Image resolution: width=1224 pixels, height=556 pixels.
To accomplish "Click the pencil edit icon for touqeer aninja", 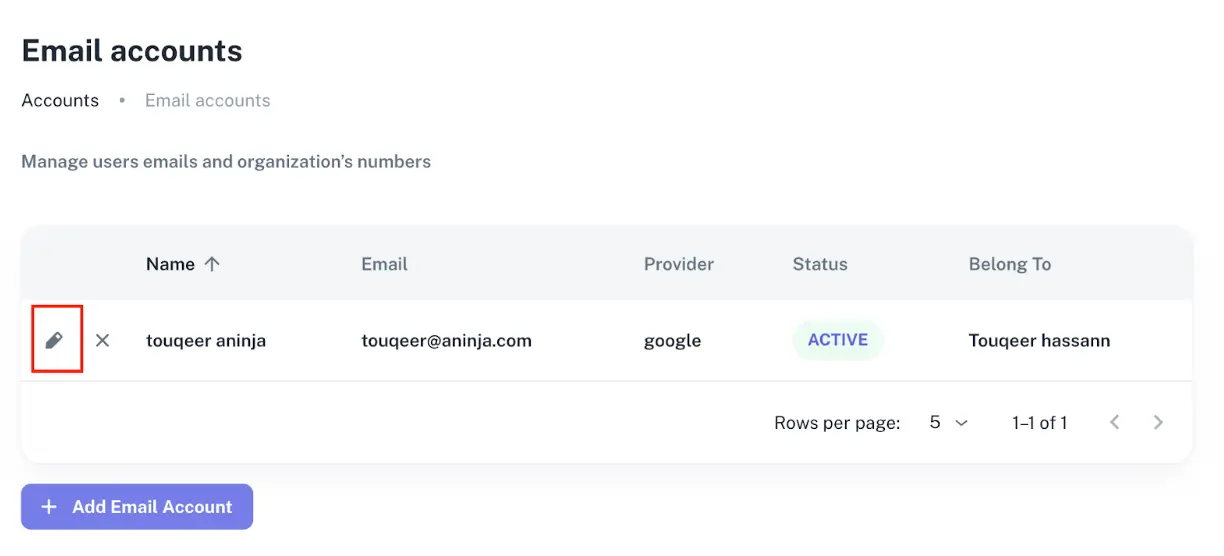I will [55, 341].
